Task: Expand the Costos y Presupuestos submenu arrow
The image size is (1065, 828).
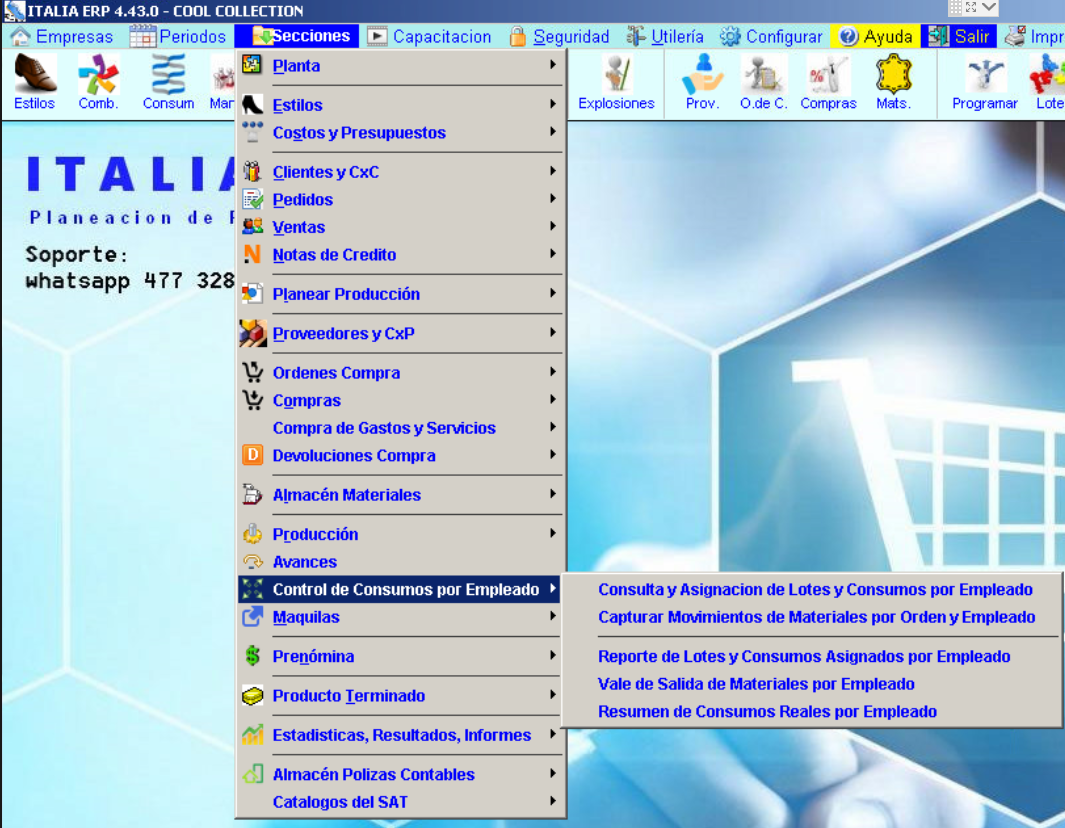Action: point(553,131)
